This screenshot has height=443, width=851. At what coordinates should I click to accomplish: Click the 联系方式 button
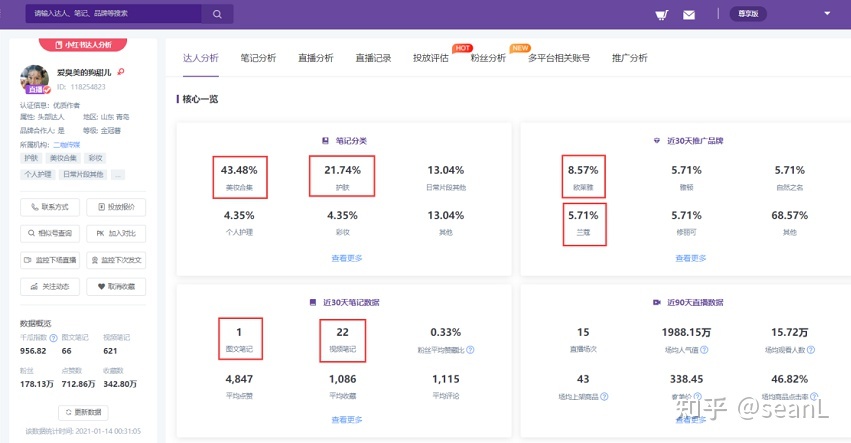(50, 207)
